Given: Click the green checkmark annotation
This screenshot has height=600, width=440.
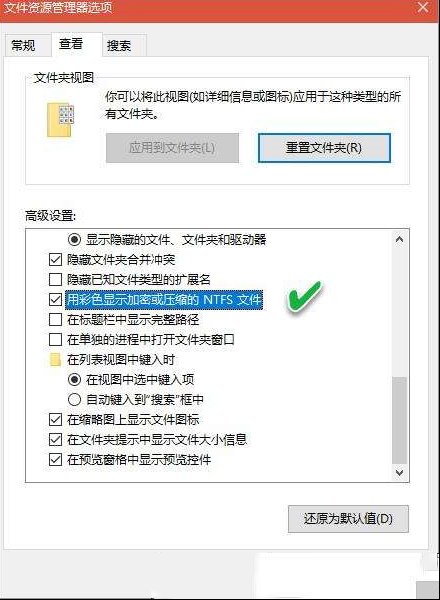Looking at the screenshot, I should [x=304, y=297].
